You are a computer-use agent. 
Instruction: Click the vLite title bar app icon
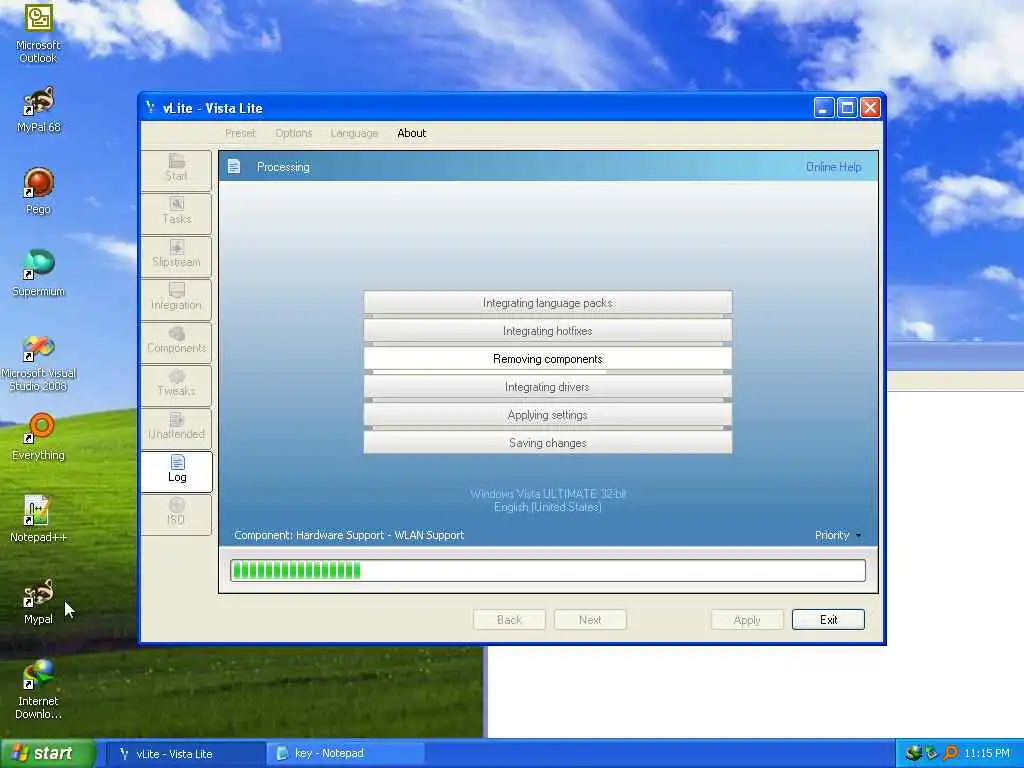tap(151, 108)
